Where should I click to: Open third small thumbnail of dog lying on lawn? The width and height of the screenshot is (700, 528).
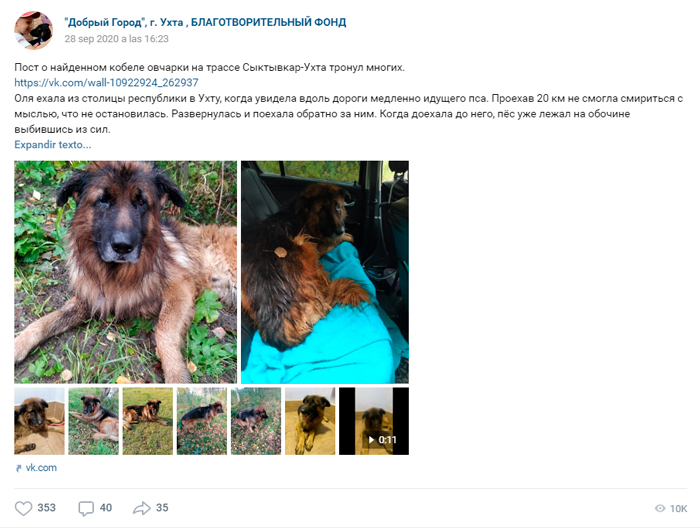148,421
